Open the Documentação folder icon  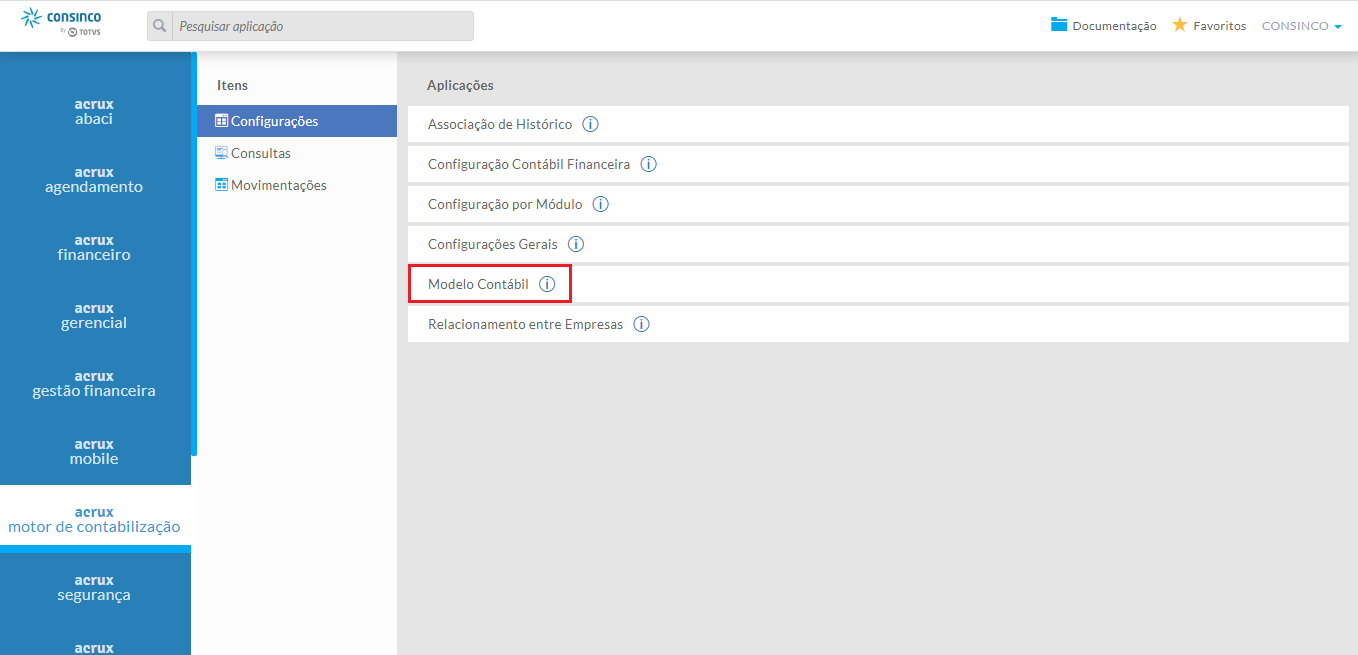coord(1059,25)
